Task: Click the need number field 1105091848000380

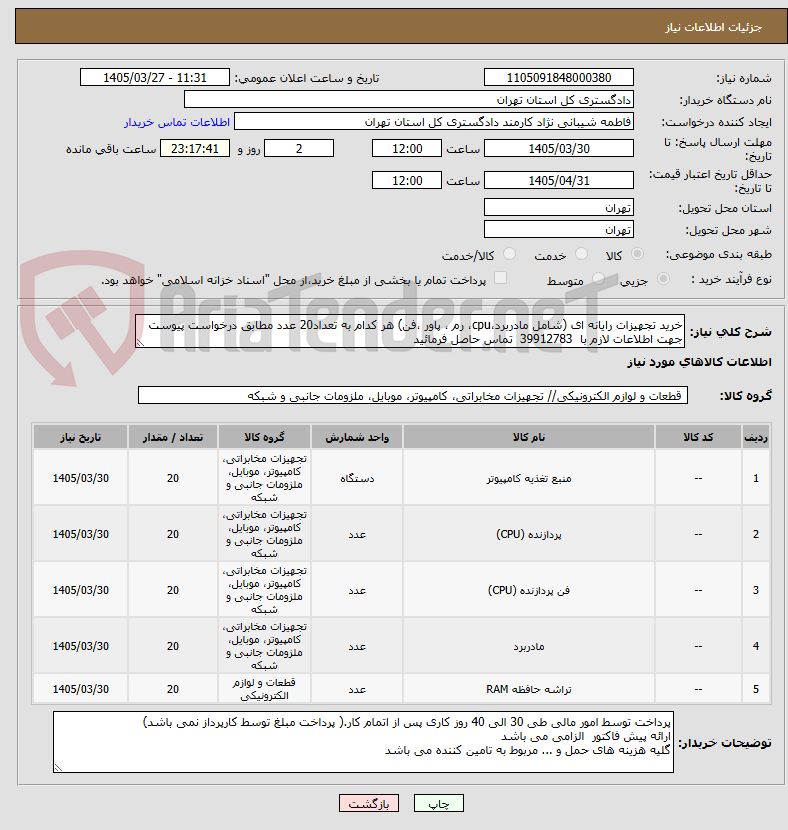Action: pyautogui.click(x=559, y=77)
